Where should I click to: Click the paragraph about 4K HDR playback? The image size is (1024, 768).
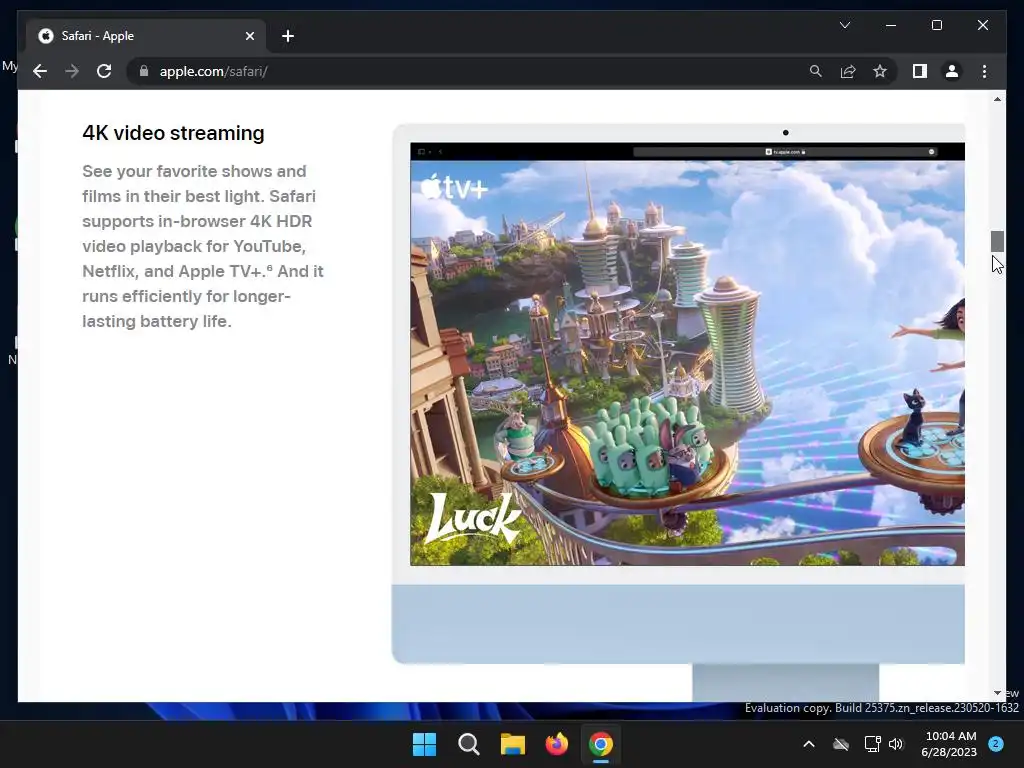pos(202,246)
